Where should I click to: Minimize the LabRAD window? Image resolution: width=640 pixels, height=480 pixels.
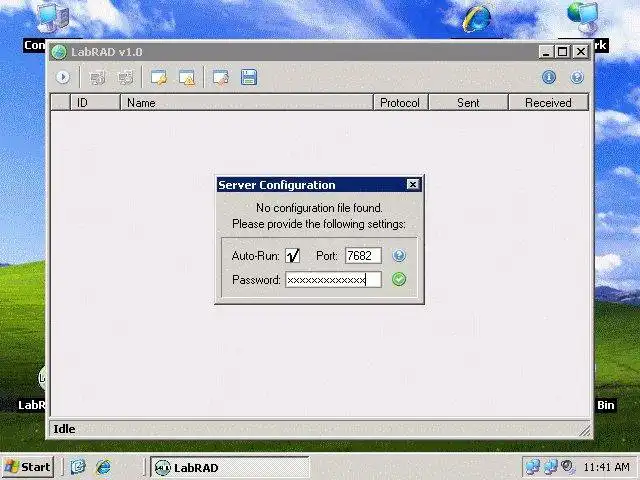[x=546, y=52]
